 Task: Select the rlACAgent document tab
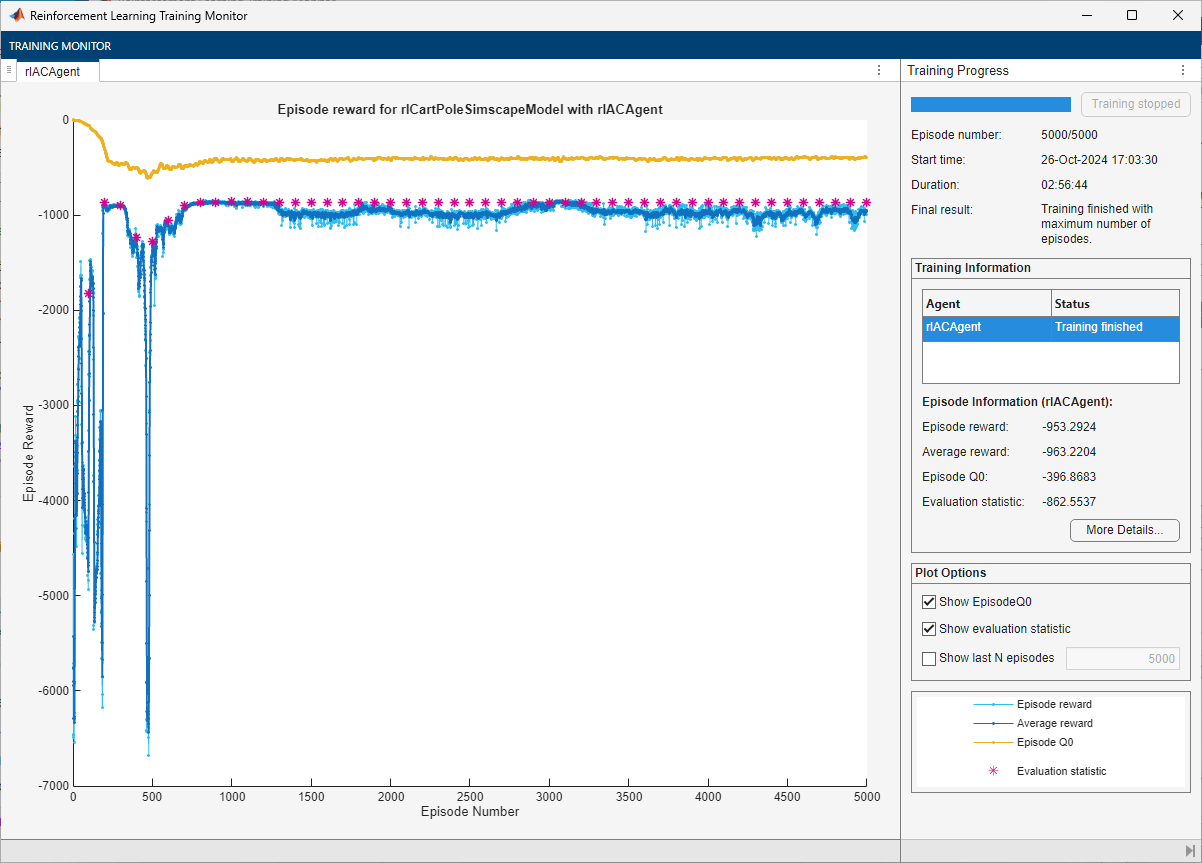(52, 71)
